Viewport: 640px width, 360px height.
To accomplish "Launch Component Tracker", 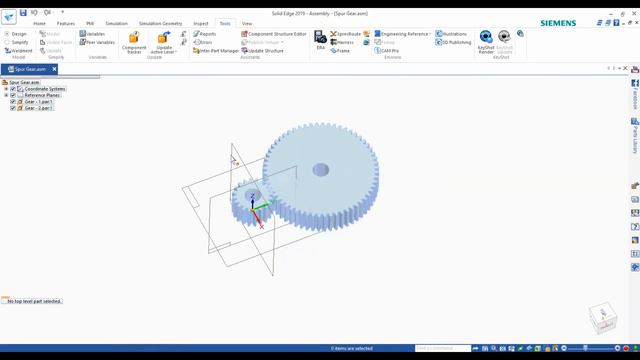I will pos(134,42).
